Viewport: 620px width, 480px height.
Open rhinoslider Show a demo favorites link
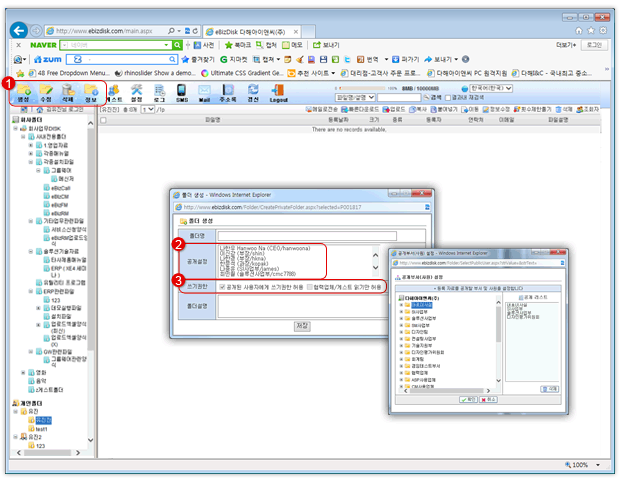pos(155,73)
